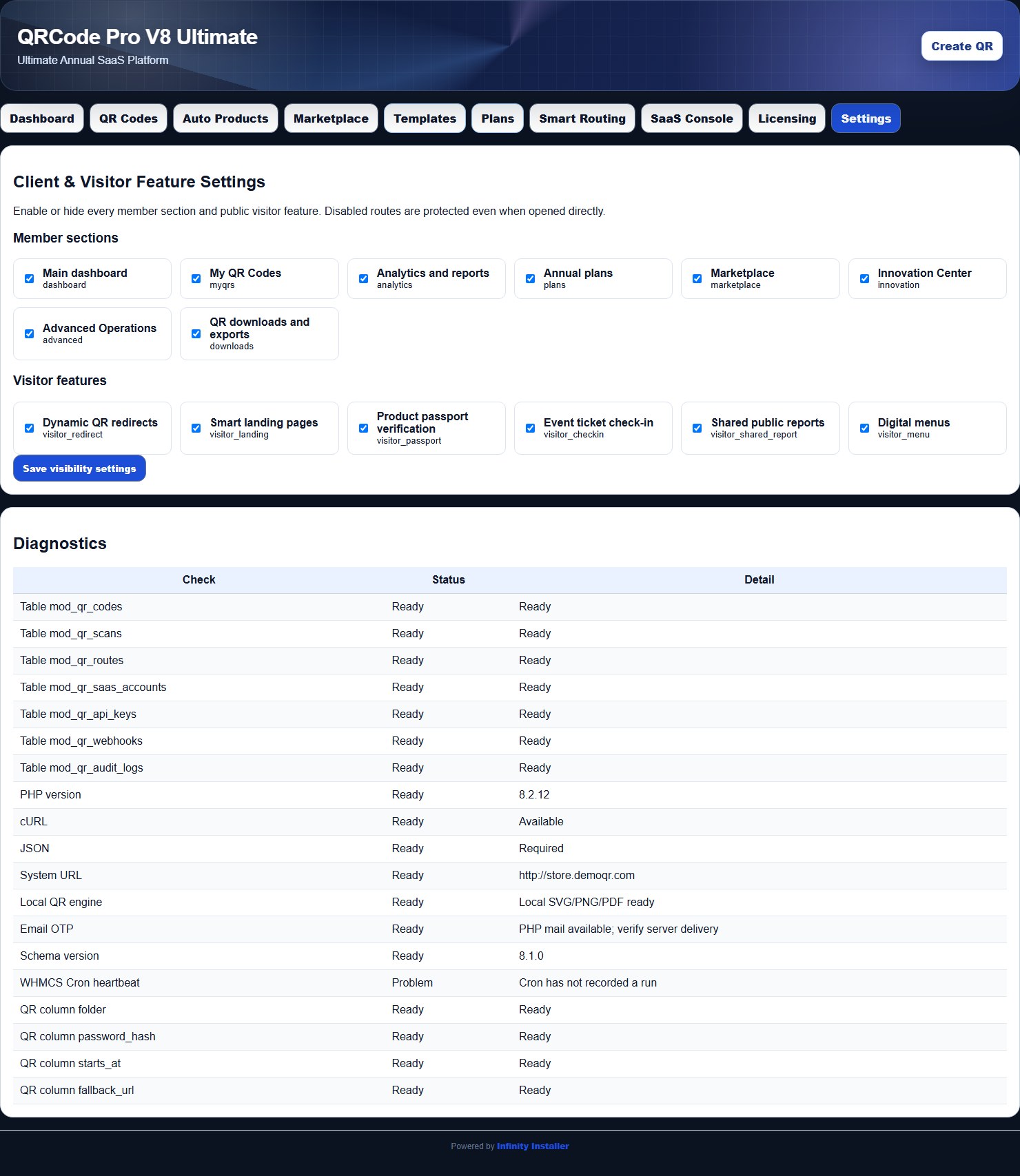Click the 'Table mod_qr_webhooks' row label

[x=81, y=741]
